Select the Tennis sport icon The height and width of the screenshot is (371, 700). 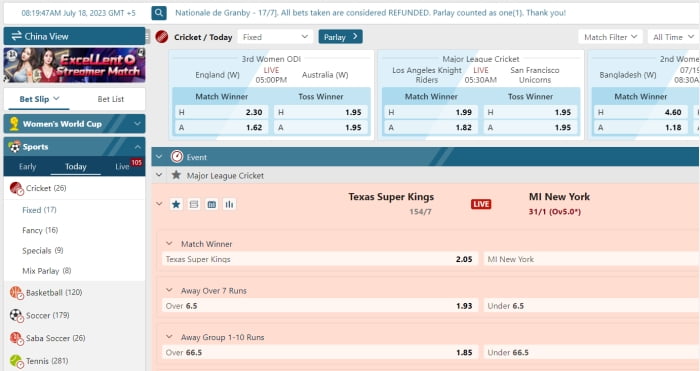click(x=16, y=361)
